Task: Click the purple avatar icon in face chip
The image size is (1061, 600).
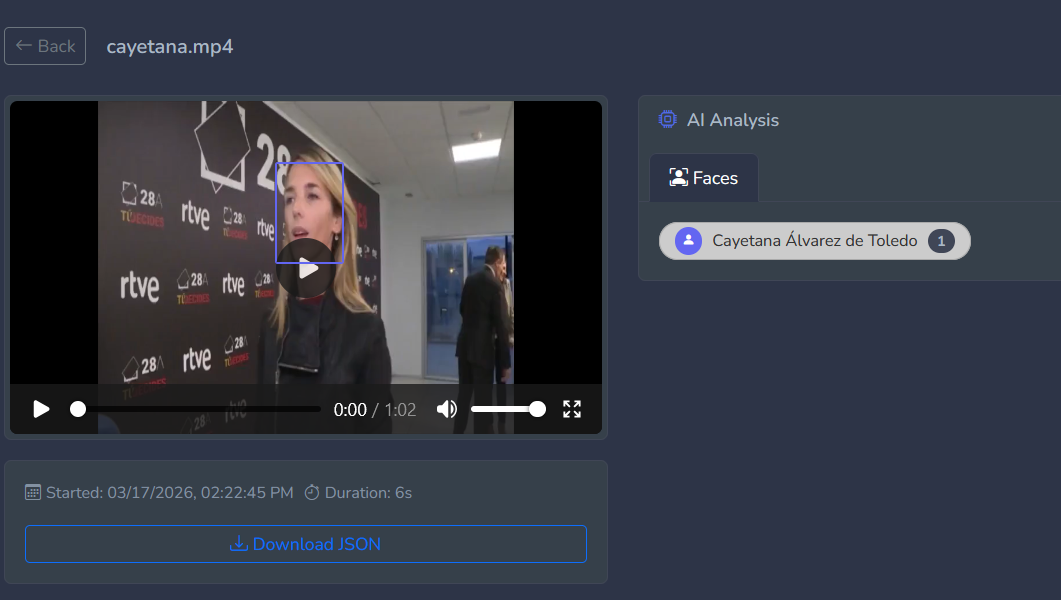Action: (x=688, y=241)
